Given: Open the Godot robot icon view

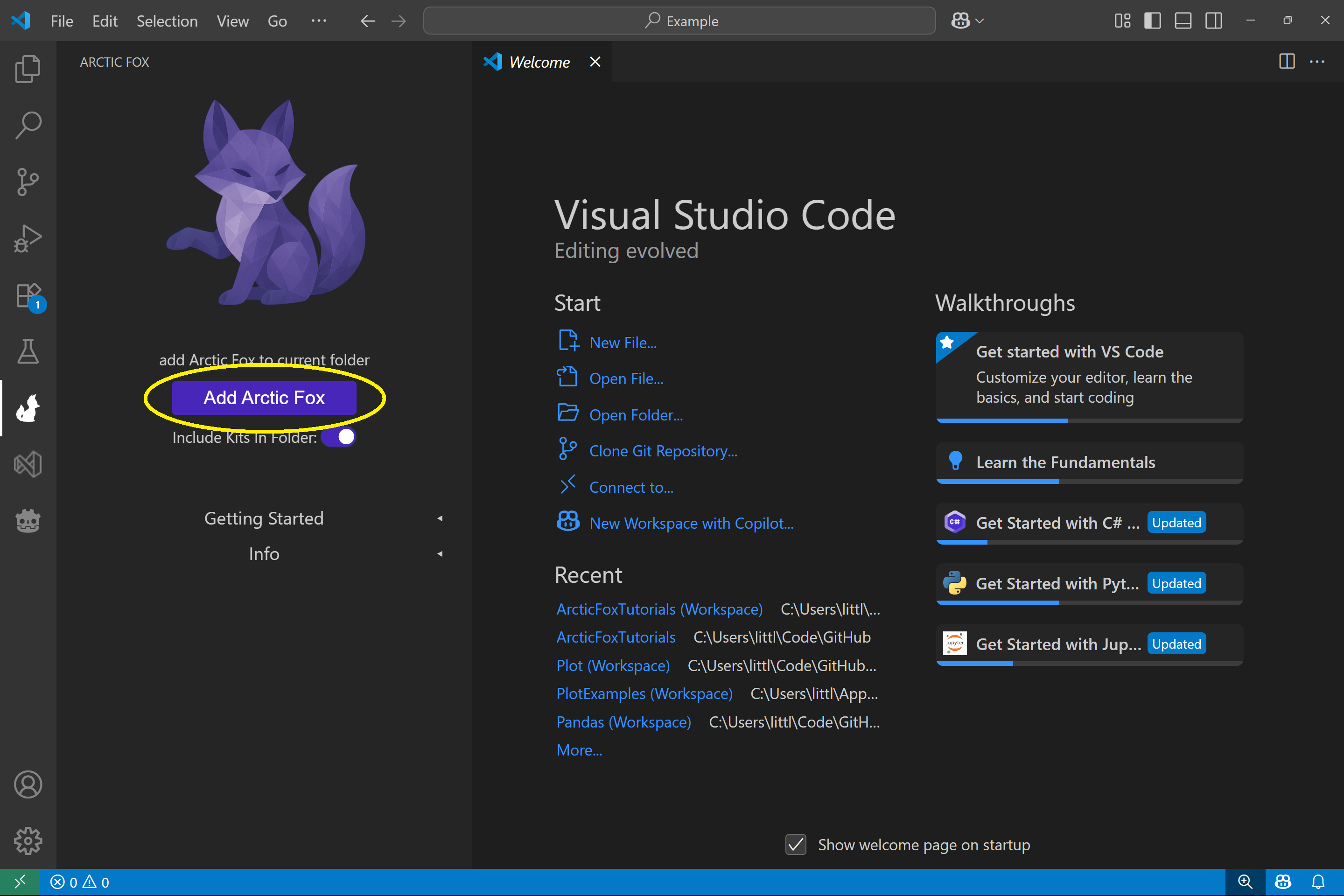Looking at the screenshot, I should [28, 521].
